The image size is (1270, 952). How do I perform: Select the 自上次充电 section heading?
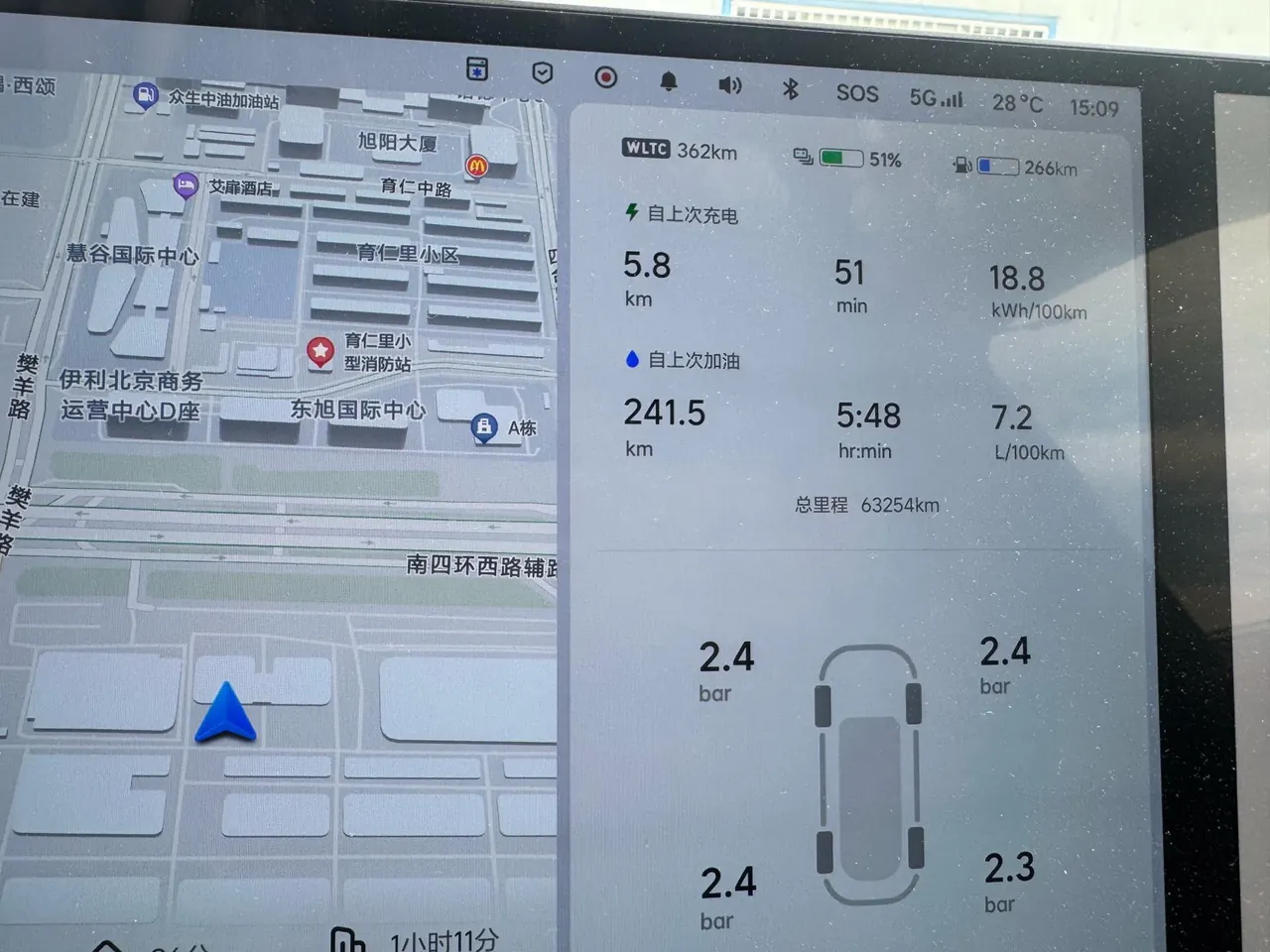693,214
